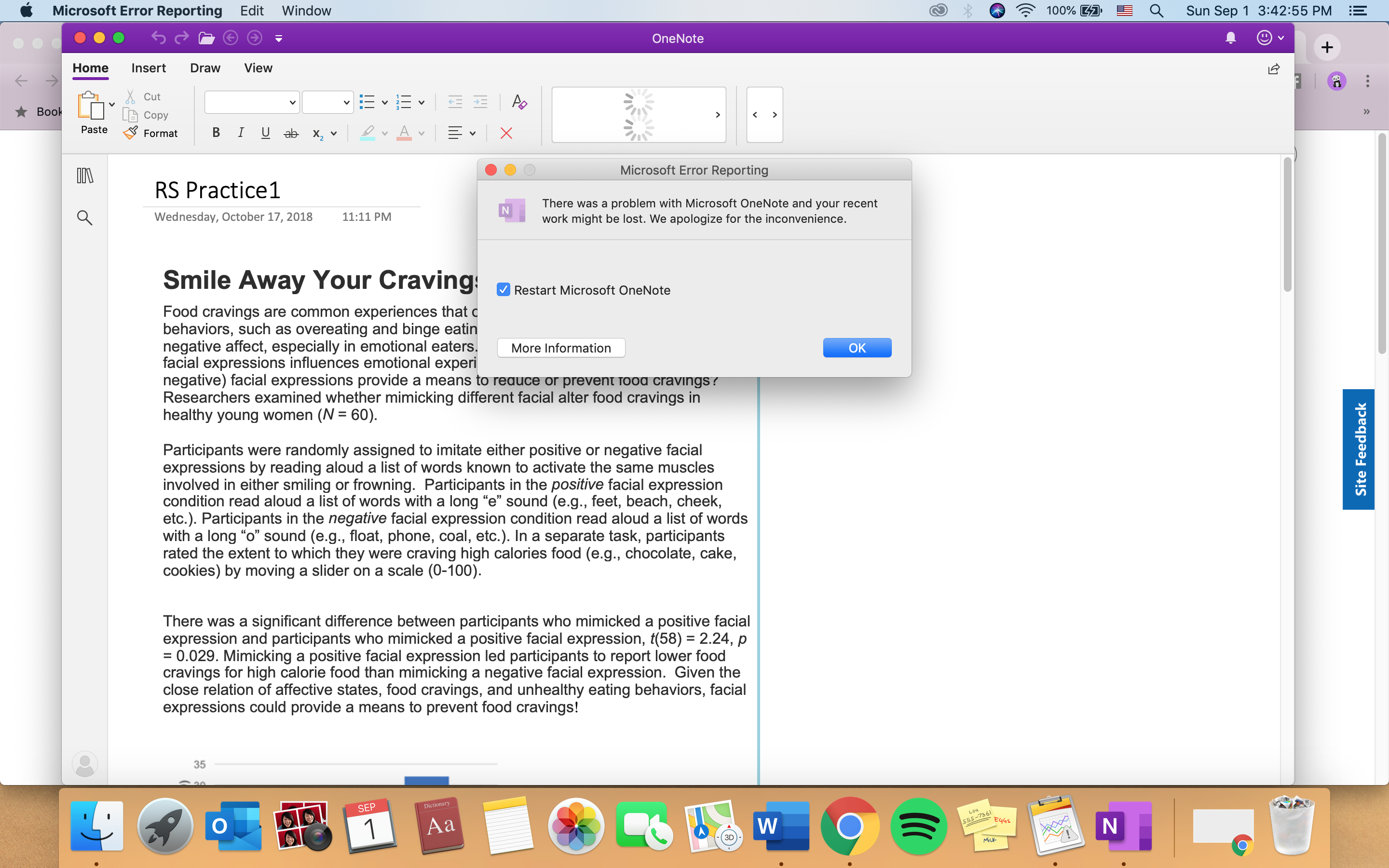Click the More Information button
1389x868 pixels.
tap(561, 348)
